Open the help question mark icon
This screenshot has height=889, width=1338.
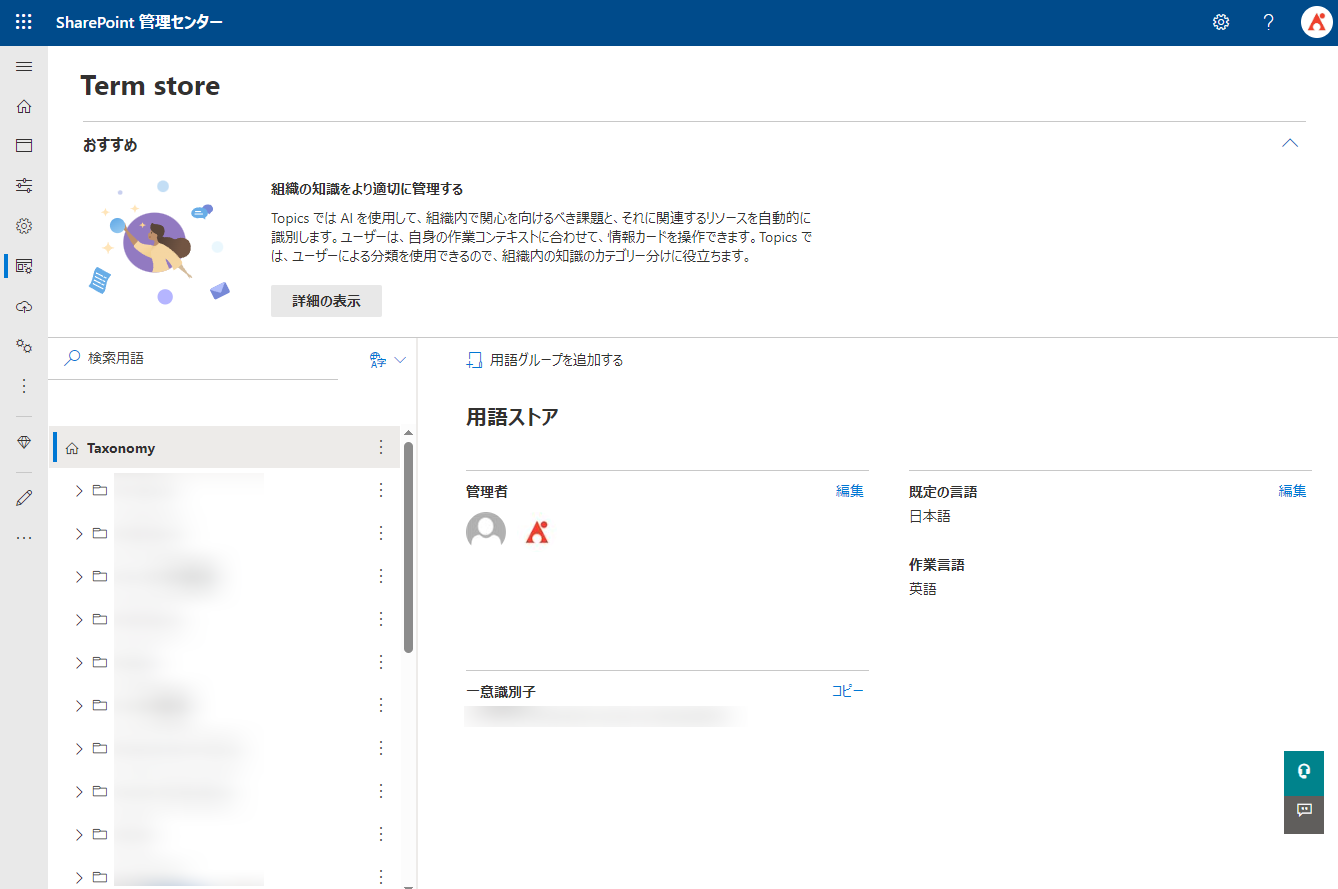pyautogui.click(x=1268, y=22)
